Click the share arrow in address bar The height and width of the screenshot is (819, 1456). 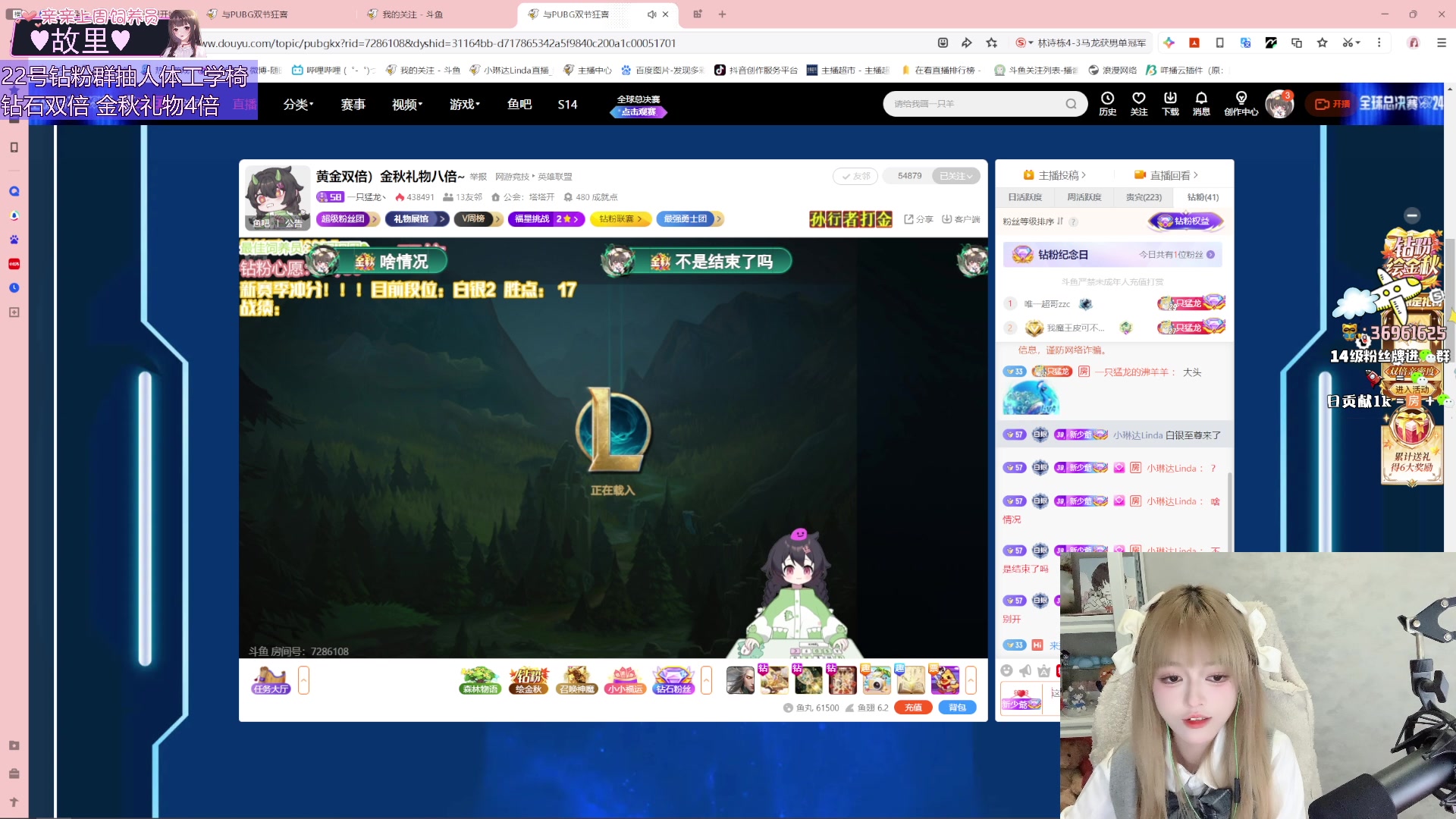coord(966,43)
